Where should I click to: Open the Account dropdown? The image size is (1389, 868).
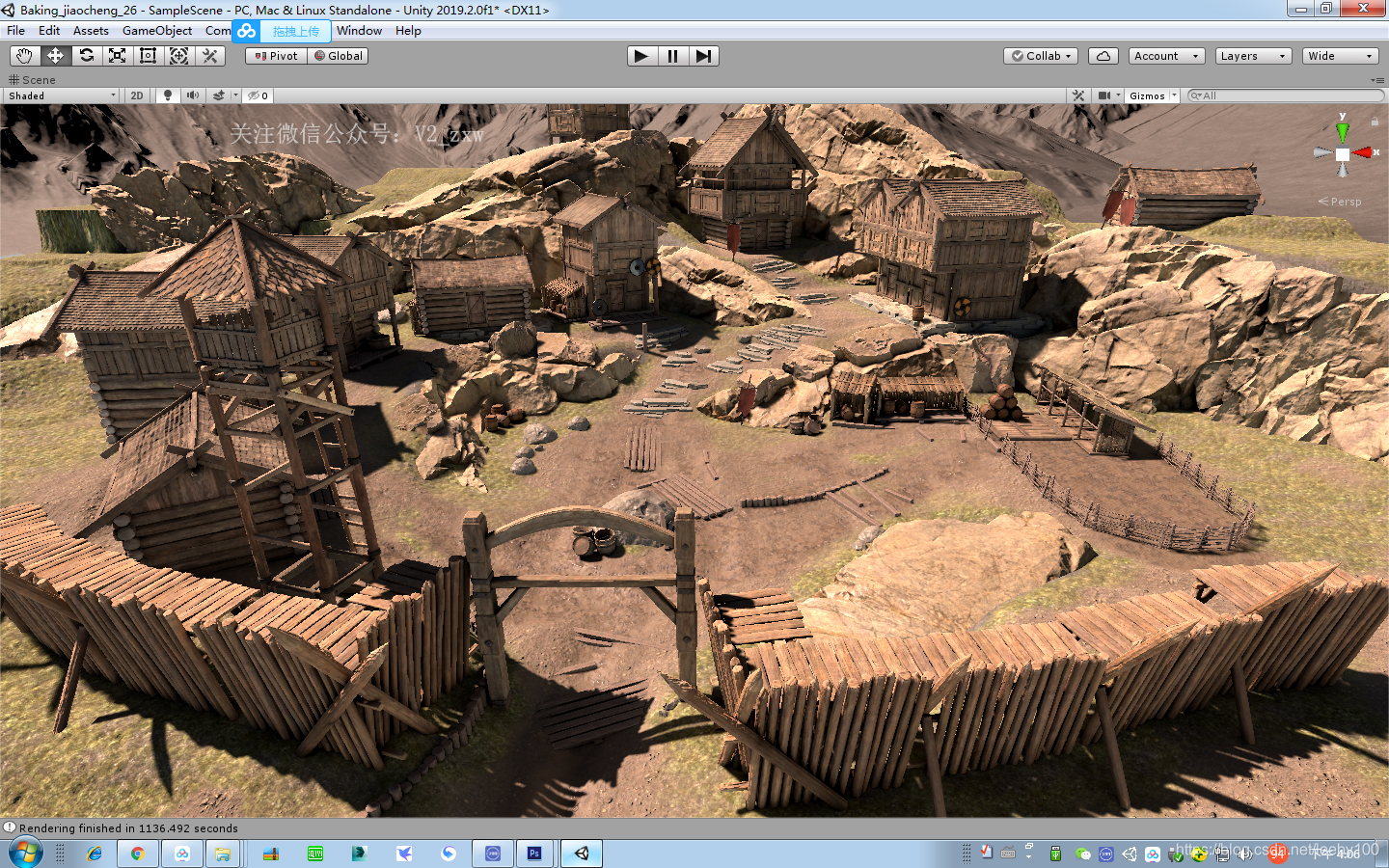1166,56
